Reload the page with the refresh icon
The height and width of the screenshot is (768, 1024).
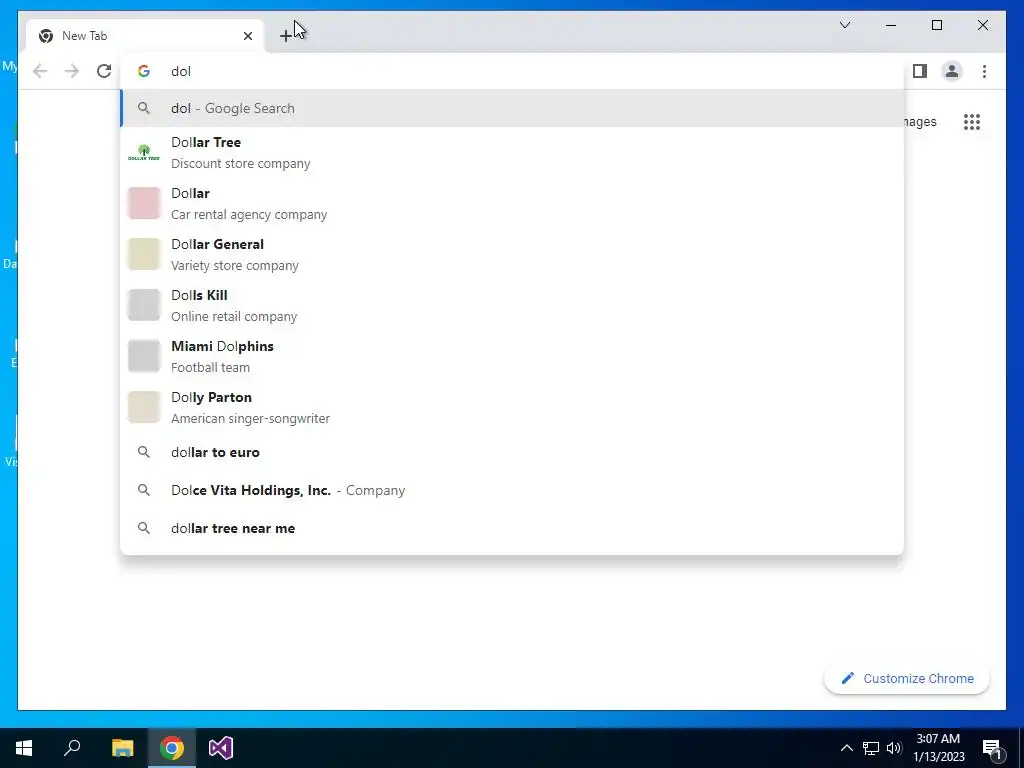pyautogui.click(x=104, y=71)
